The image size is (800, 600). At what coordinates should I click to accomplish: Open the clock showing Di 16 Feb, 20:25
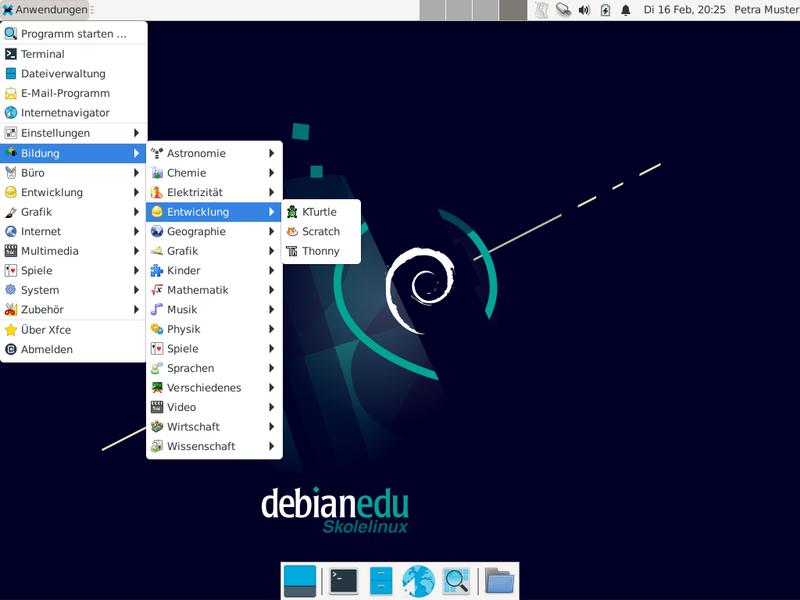tap(684, 10)
